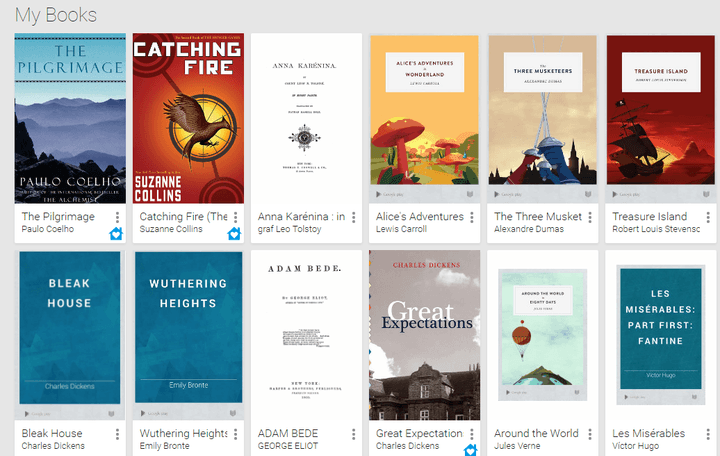Open options menu for The Three Musketeers
Screen dimensions: 720x456
[590, 217]
